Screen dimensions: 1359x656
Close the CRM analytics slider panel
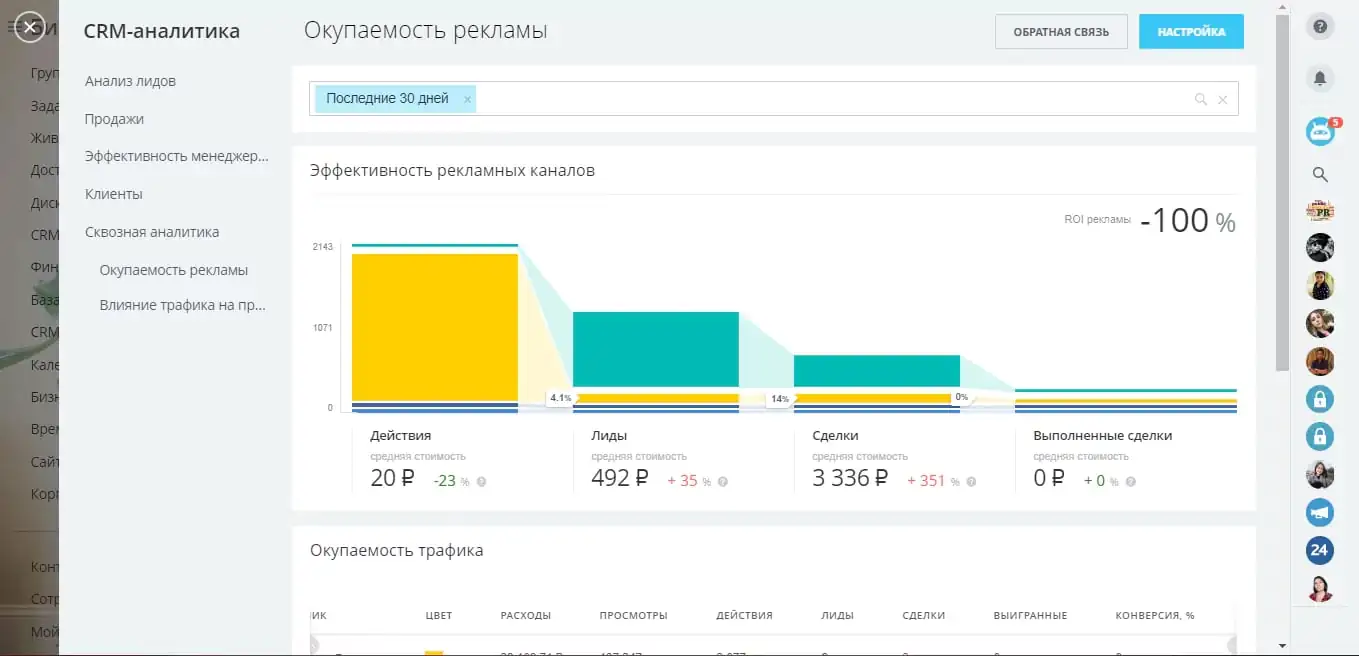point(30,27)
